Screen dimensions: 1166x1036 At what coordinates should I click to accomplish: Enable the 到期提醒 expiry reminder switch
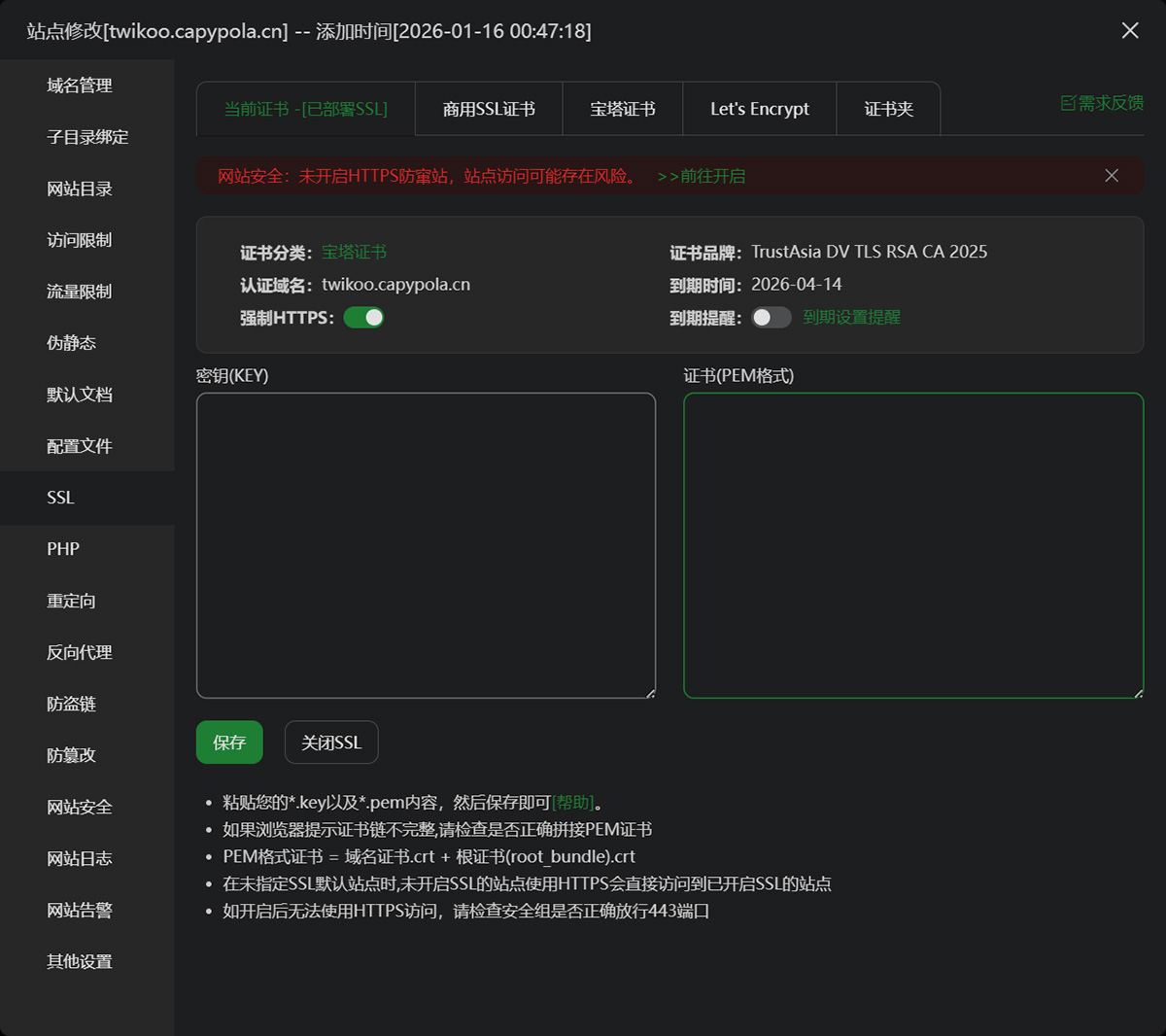[771, 318]
